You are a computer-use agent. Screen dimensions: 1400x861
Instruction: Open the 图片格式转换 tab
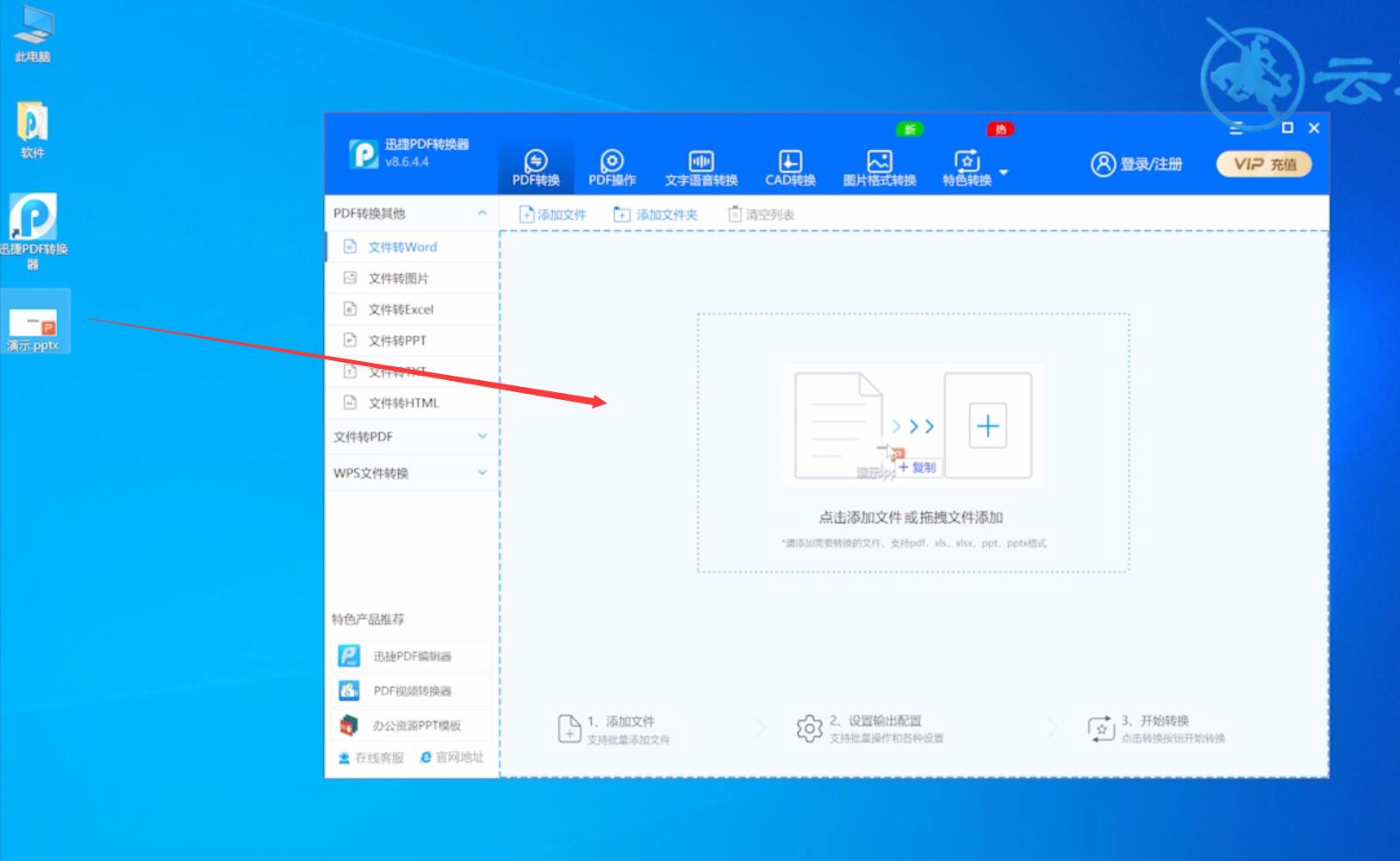pos(879,168)
